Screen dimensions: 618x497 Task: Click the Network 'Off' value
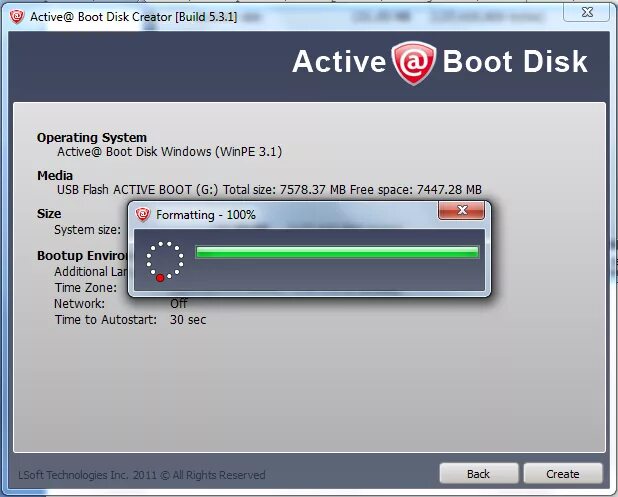179,303
